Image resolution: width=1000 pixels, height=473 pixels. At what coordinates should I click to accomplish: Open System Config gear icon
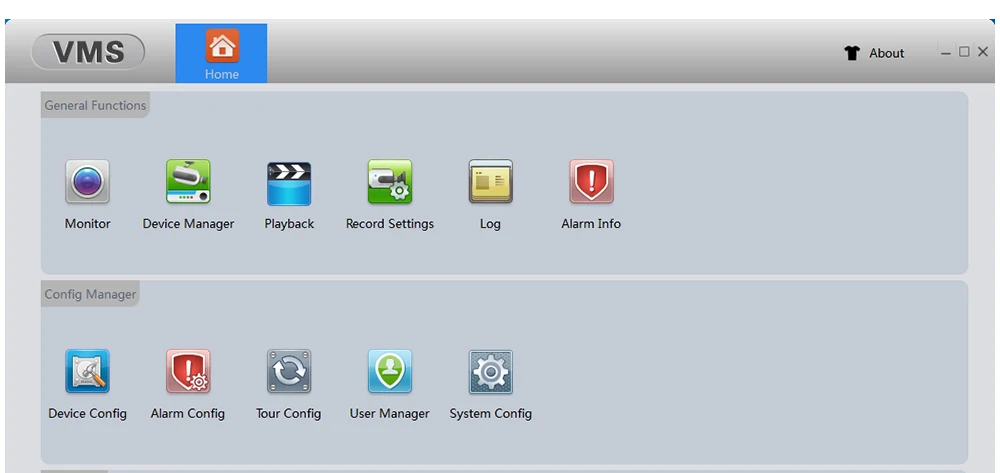pos(490,372)
